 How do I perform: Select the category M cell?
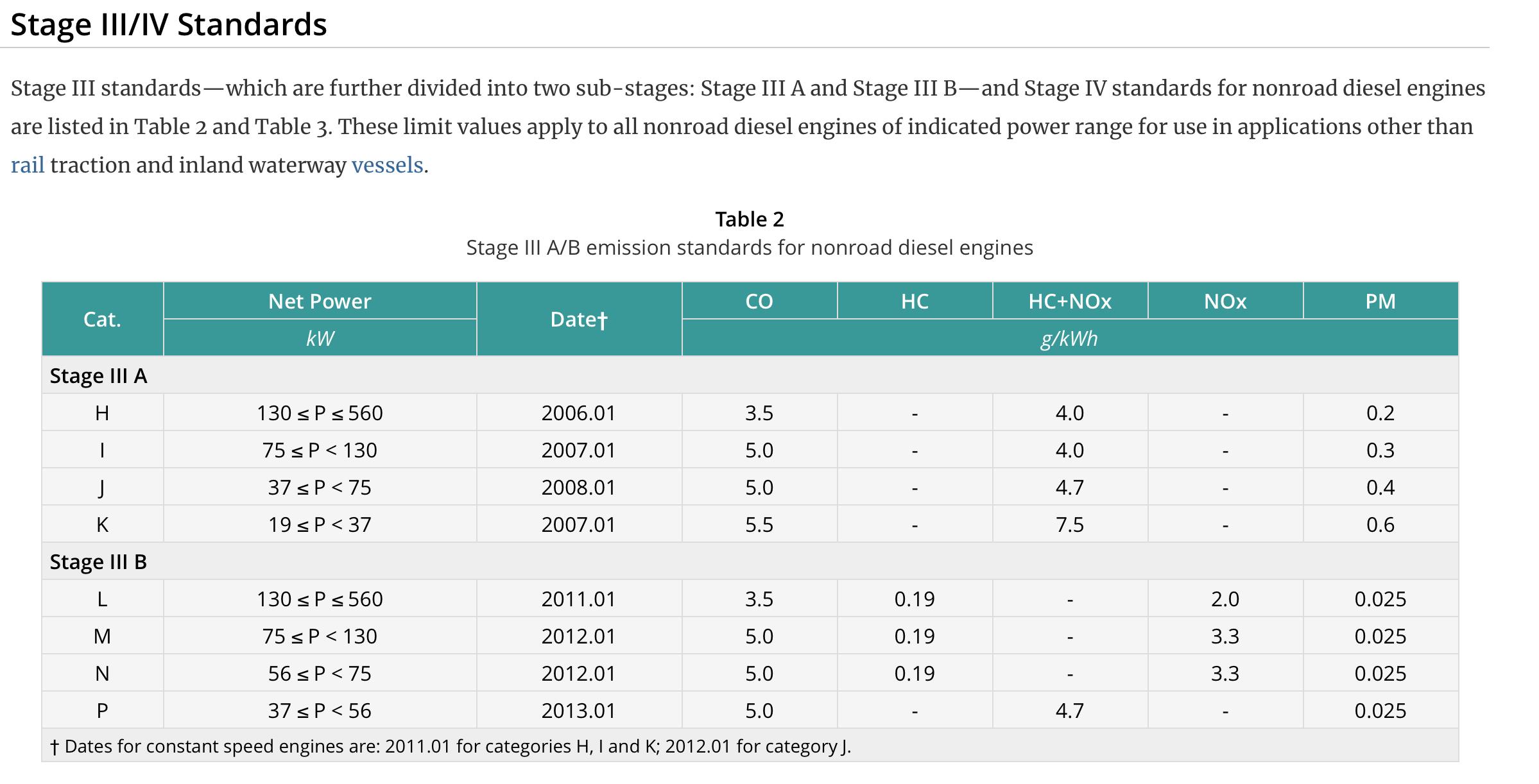pyautogui.click(x=102, y=636)
